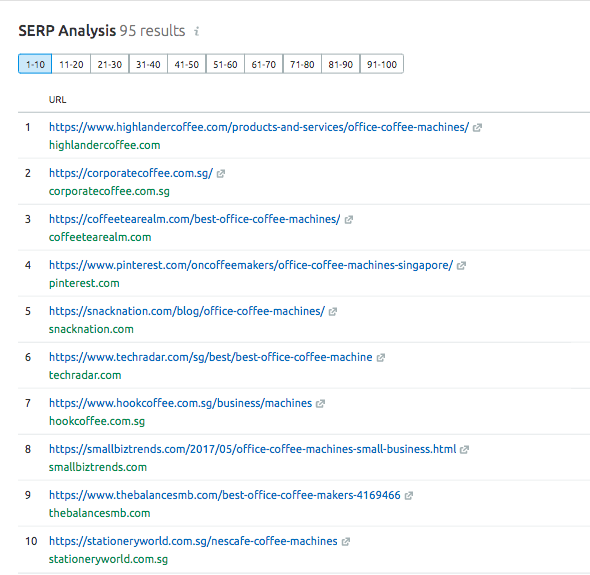Open thebalancesmb best-office-coffee-makers link

tap(225, 495)
